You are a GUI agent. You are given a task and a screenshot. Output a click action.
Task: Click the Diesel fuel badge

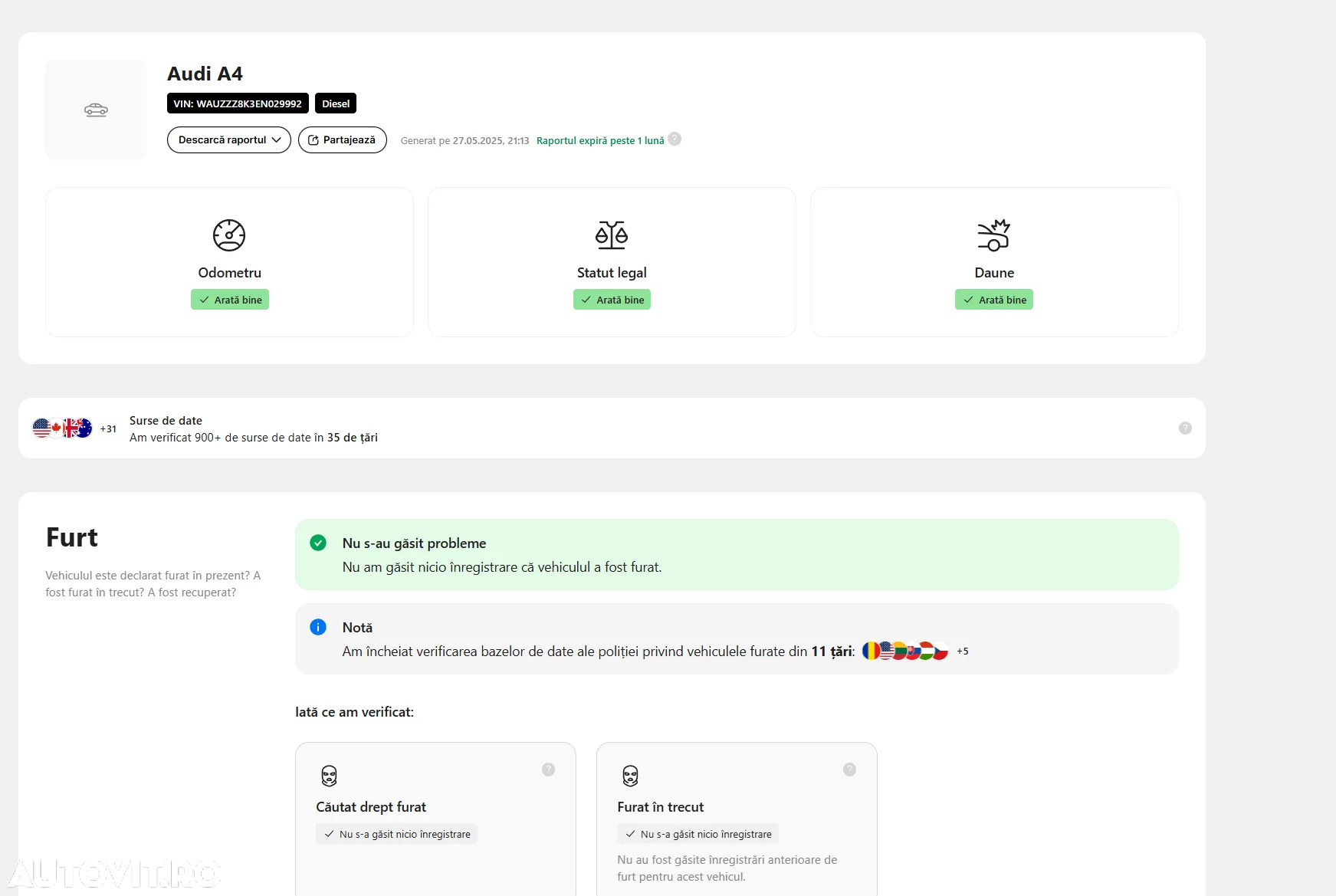pyautogui.click(x=336, y=103)
